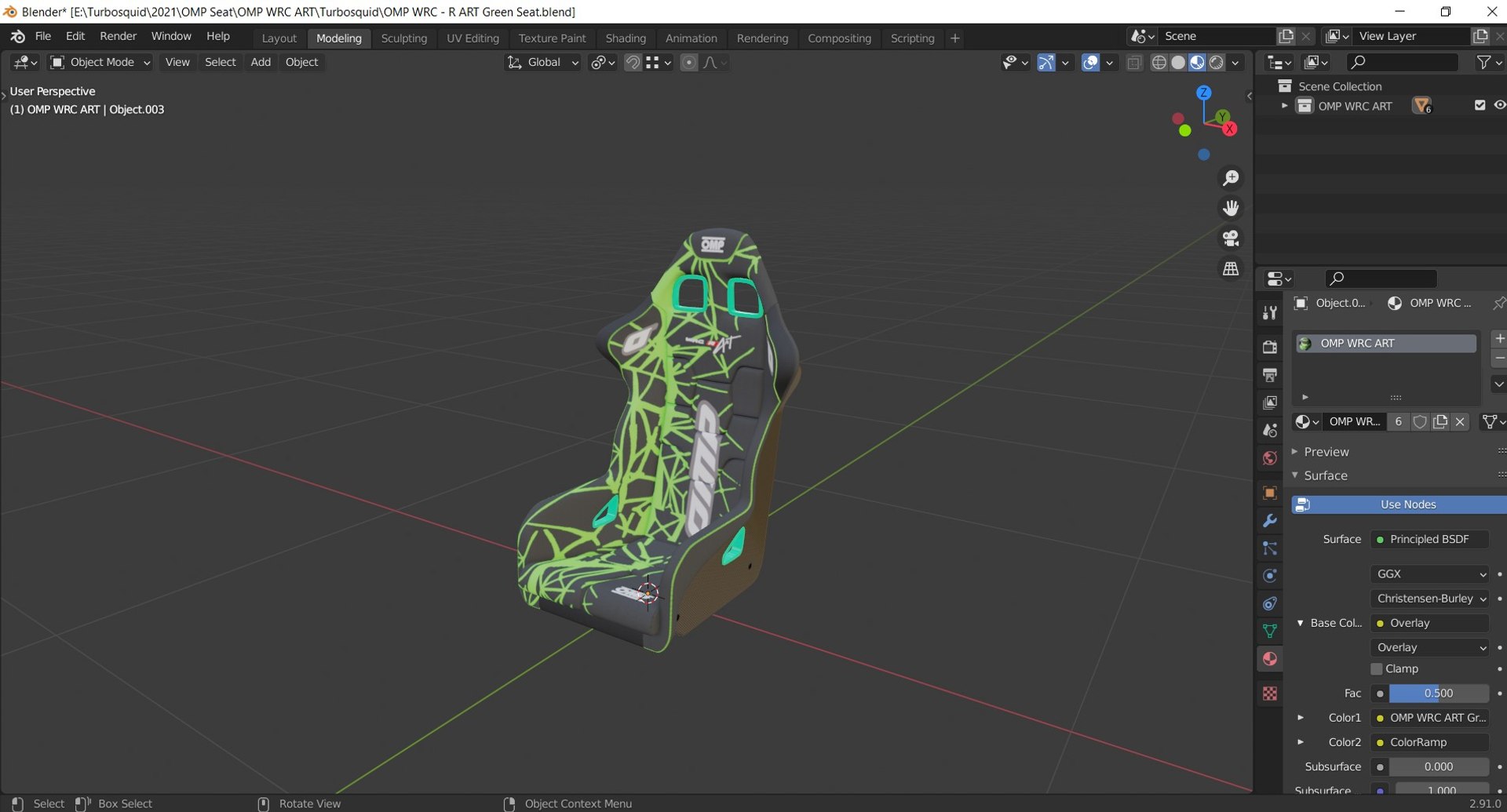Viewport: 1507px width, 812px height.
Task: Duplicate material with new material icon
Action: pyautogui.click(x=1439, y=422)
